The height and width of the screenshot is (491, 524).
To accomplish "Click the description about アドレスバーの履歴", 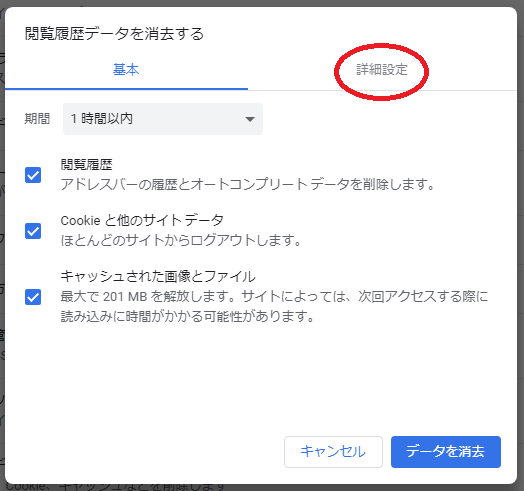I will 248,184.
